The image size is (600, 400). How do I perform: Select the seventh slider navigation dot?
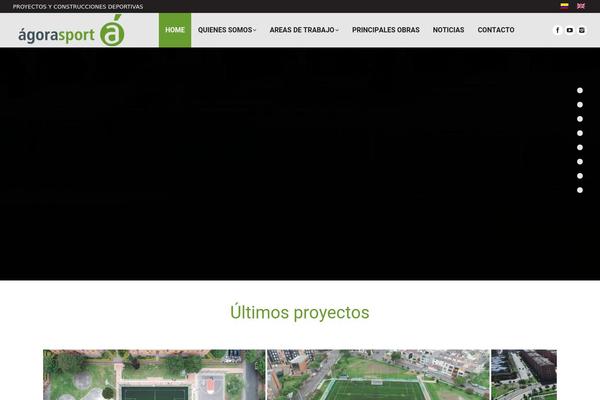(x=580, y=176)
